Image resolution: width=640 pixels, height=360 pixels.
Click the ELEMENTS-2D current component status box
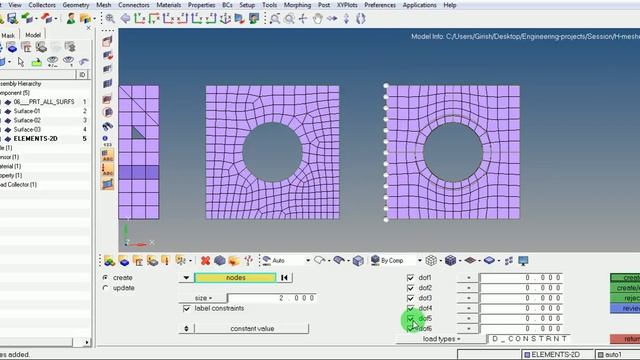(x=558, y=355)
